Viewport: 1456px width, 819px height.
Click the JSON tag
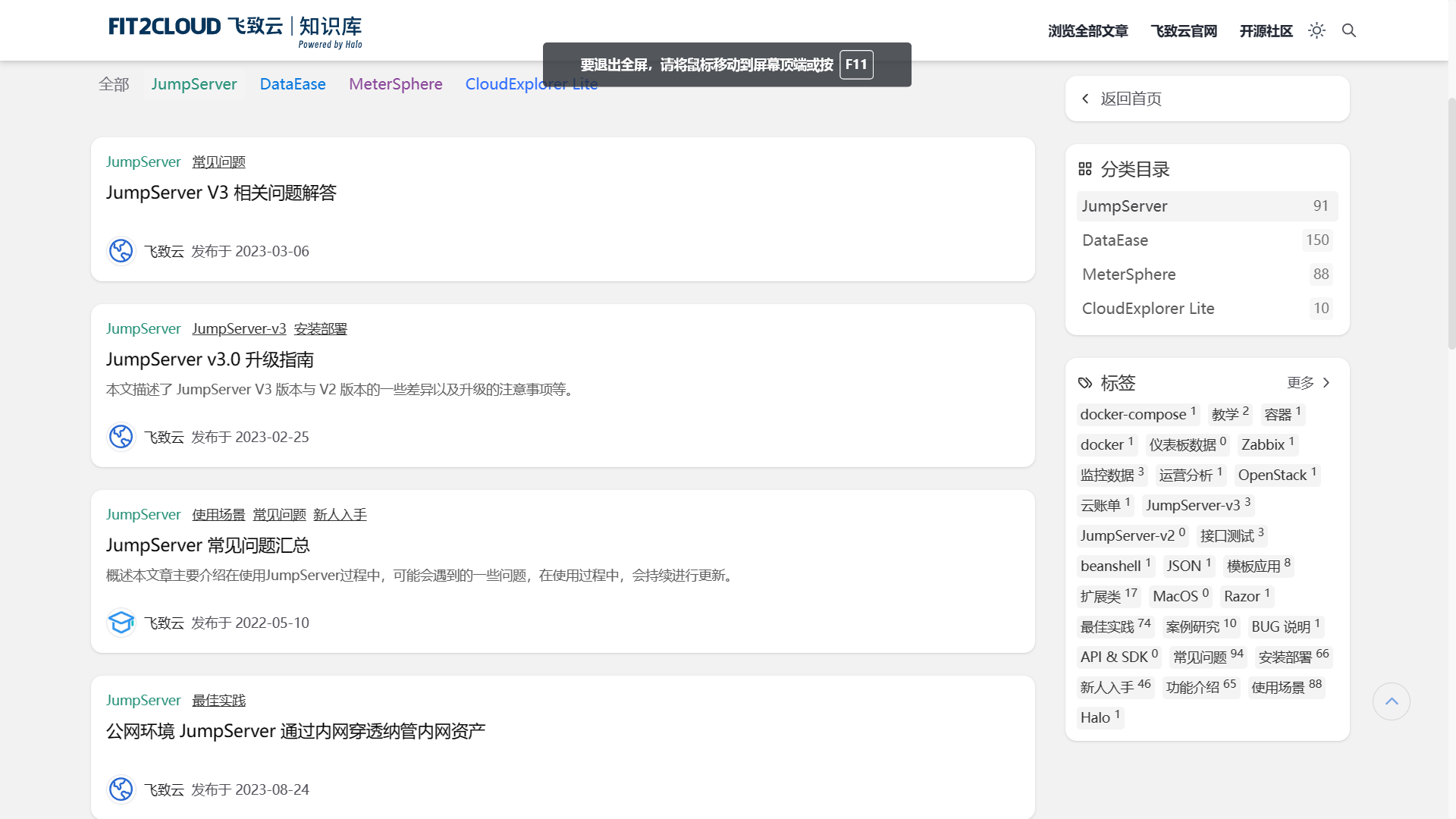1188,566
